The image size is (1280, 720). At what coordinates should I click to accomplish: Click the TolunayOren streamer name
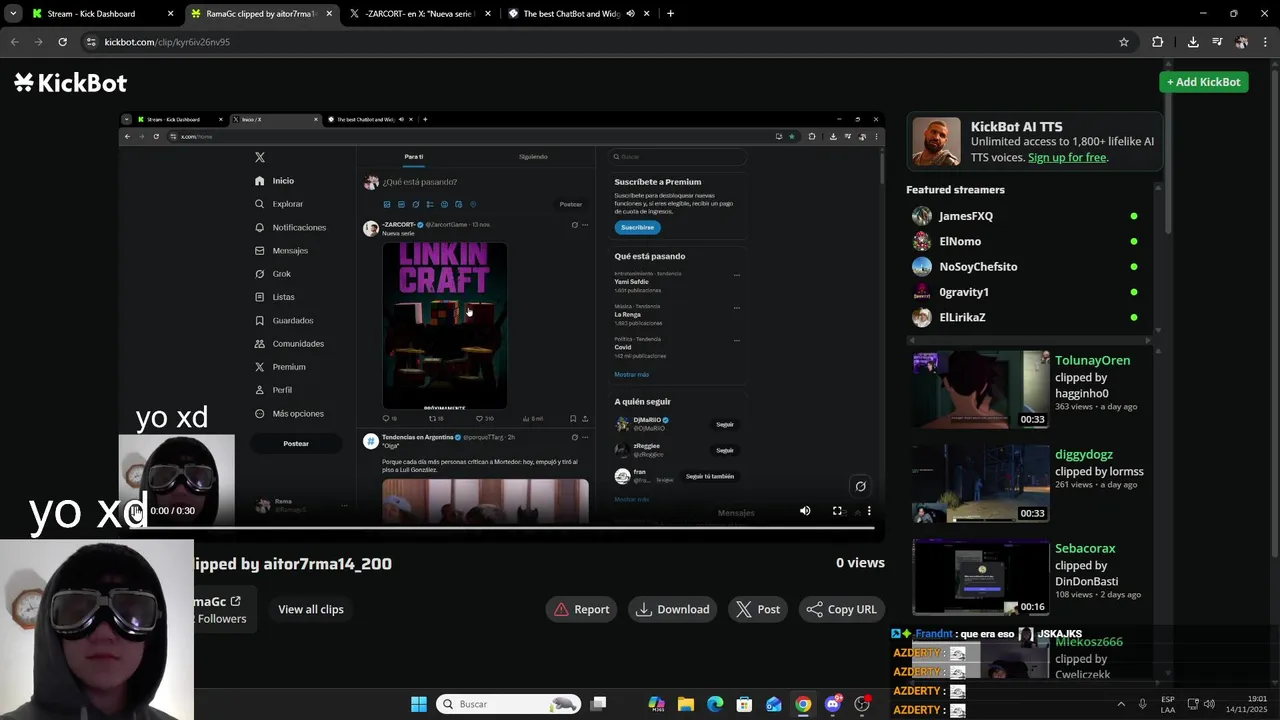pos(1092,360)
